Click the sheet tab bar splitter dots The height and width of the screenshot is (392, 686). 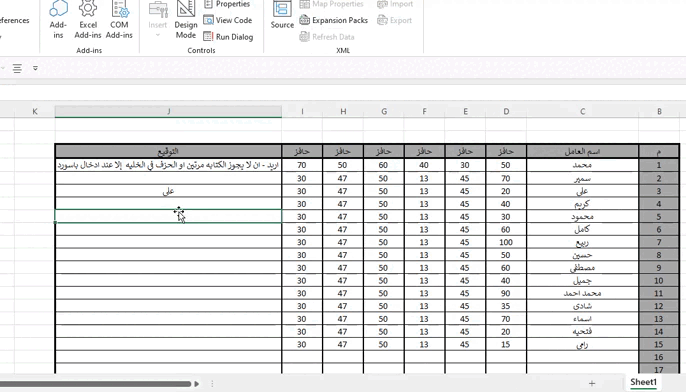click(x=212, y=384)
